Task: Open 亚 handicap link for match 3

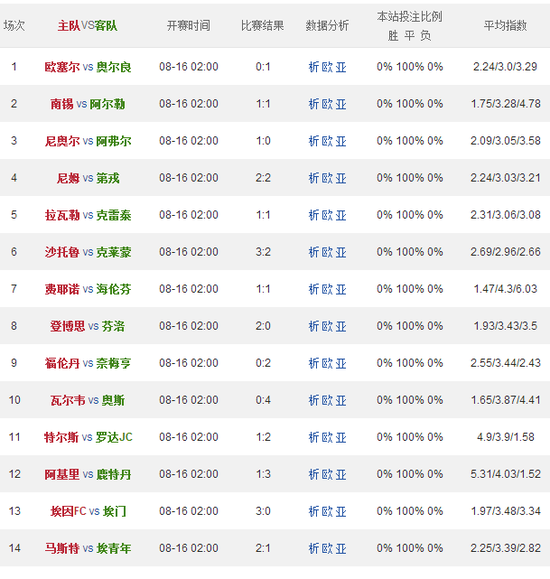Action: point(341,141)
